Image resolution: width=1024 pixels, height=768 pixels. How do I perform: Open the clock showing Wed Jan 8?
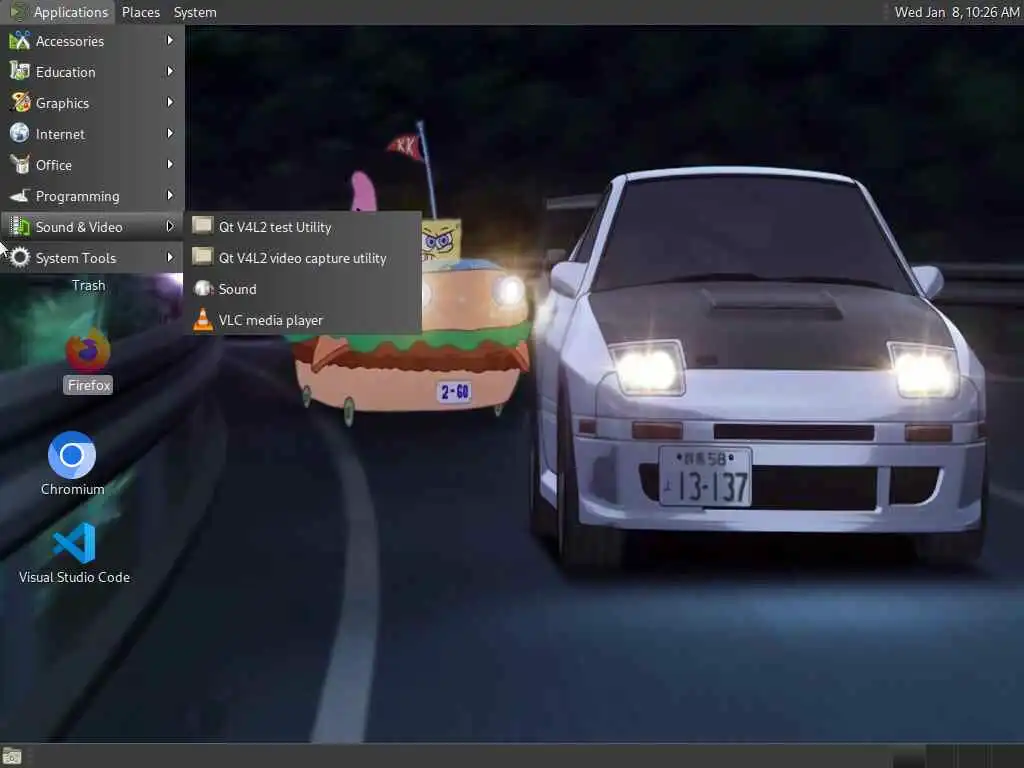(957, 12)
